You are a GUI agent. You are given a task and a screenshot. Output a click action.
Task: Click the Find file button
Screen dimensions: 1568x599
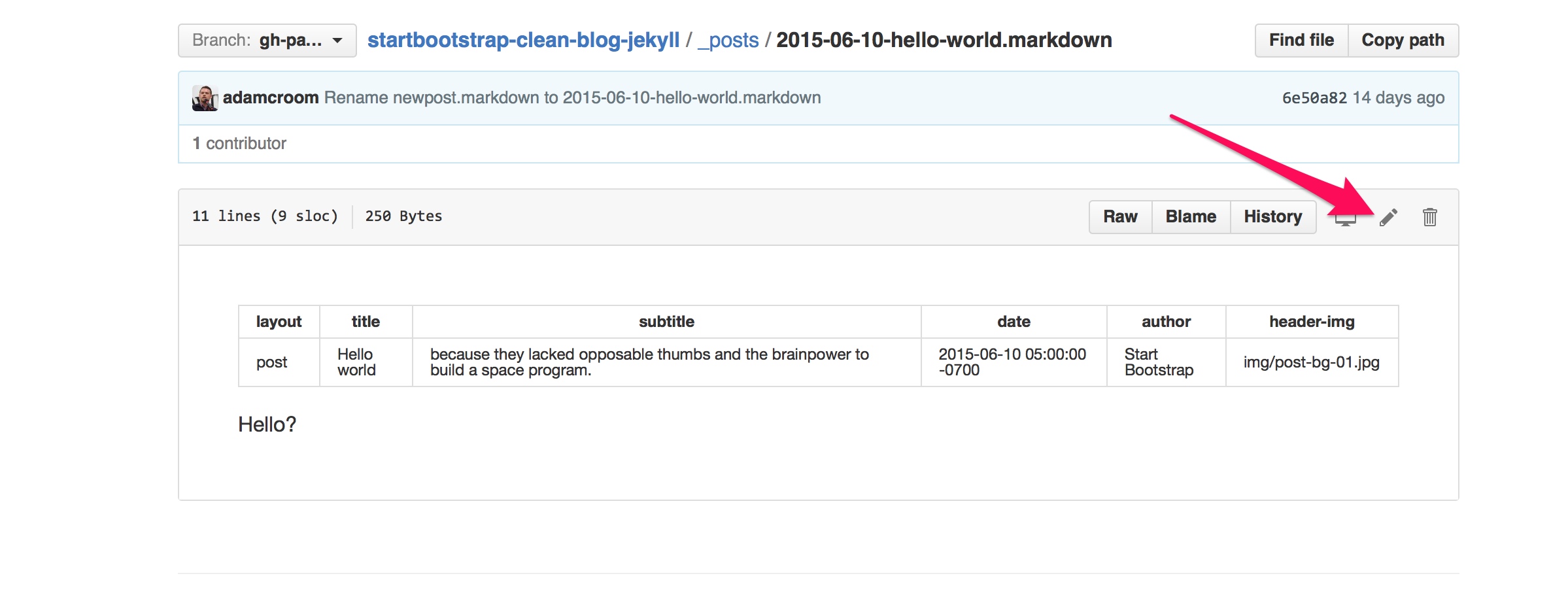1301,41
